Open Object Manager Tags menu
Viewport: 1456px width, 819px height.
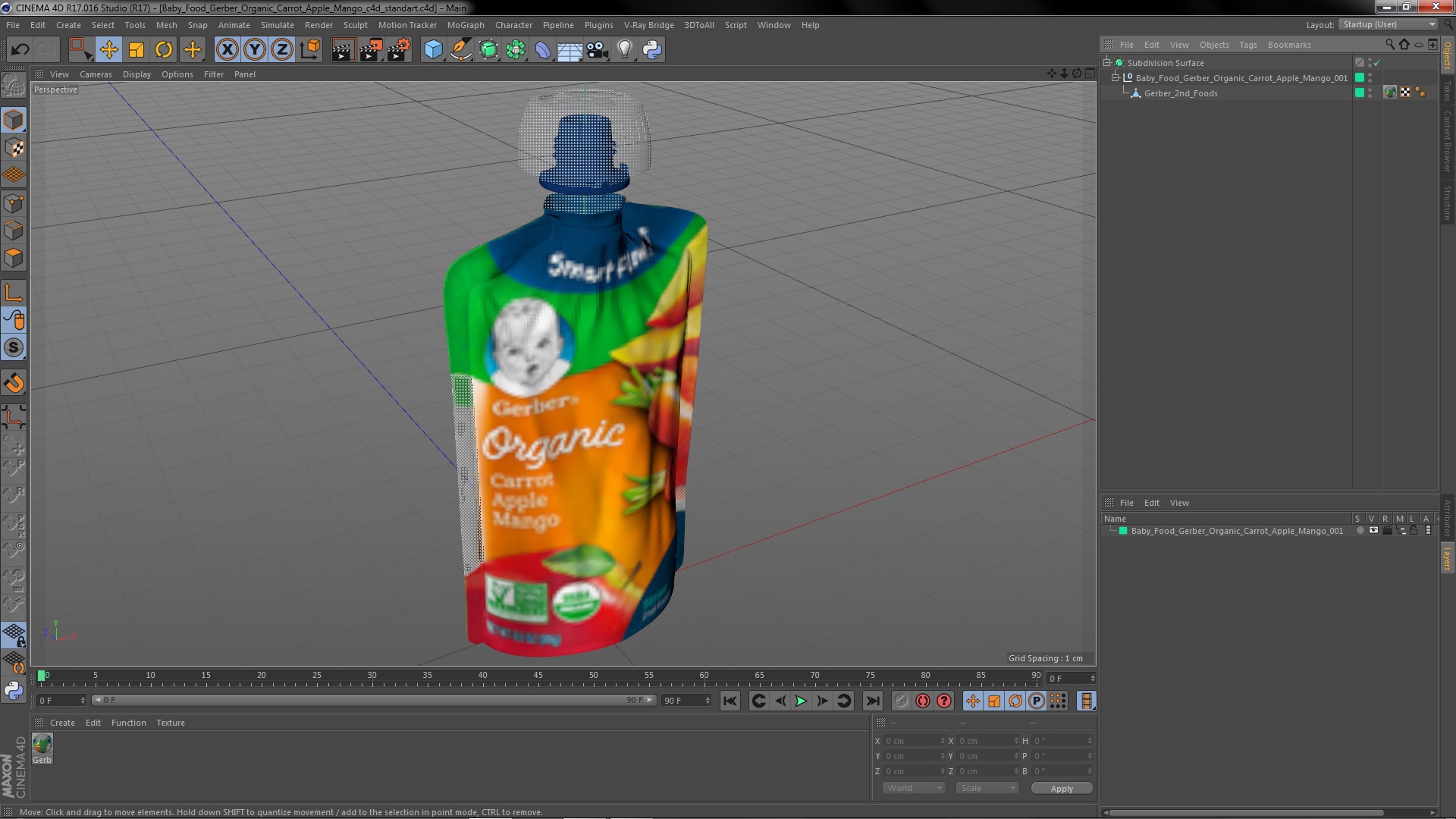(x=1248, y=45)
